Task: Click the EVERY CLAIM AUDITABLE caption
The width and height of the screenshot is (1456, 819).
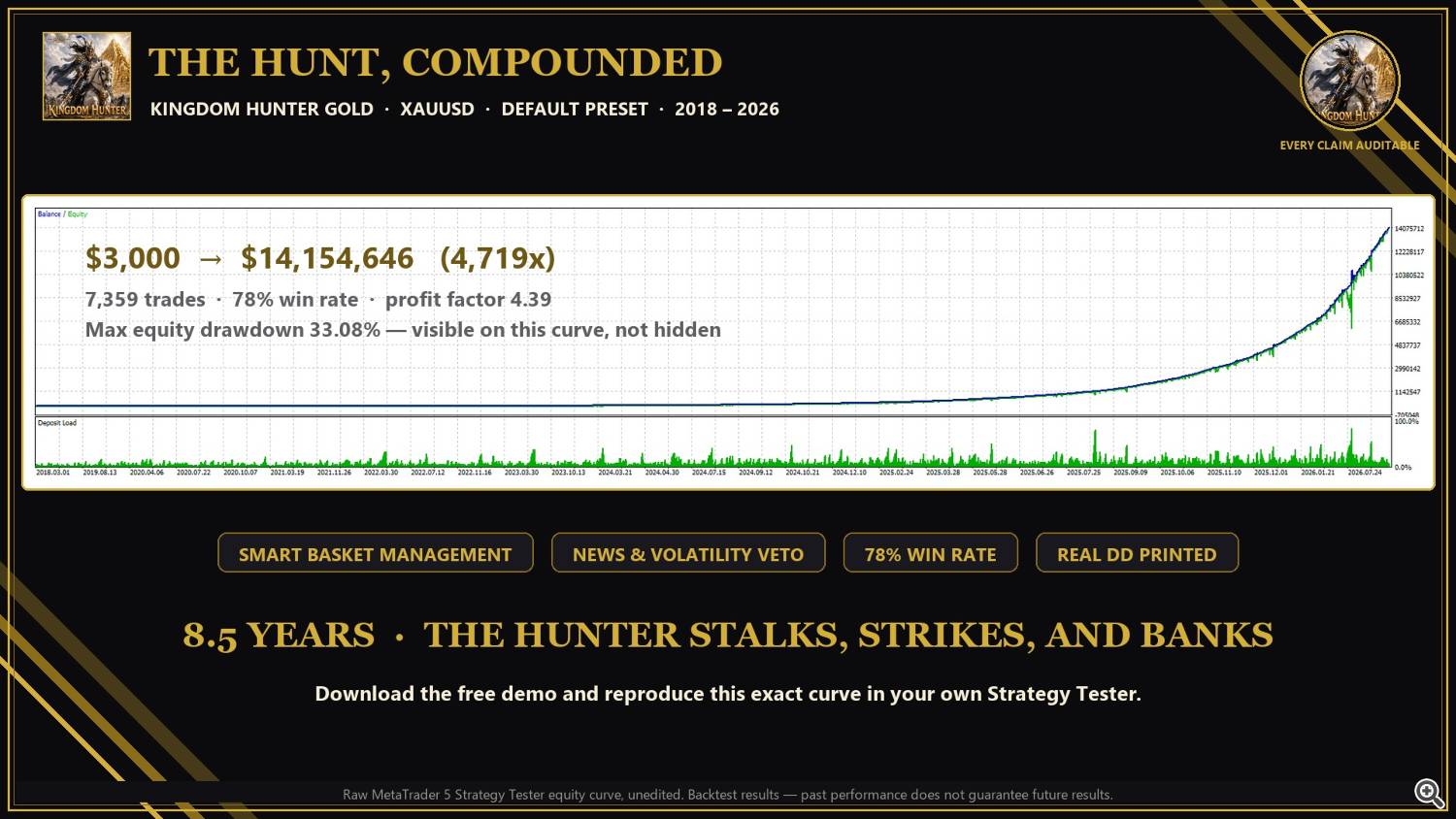Action: click(1349, 146)
